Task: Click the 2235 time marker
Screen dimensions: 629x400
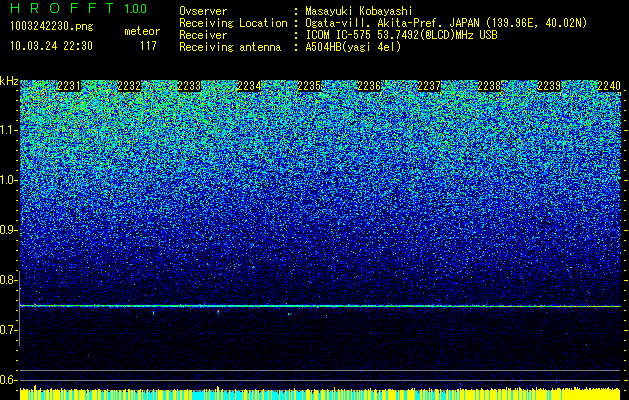Action: (309, 86)
